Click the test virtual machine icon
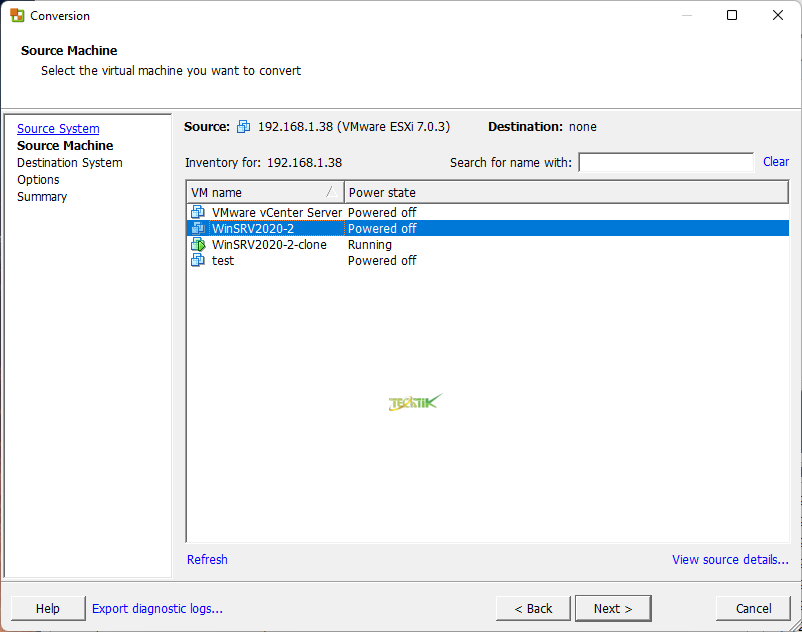Viewport: 802px width, 632px height. [198, 260]
